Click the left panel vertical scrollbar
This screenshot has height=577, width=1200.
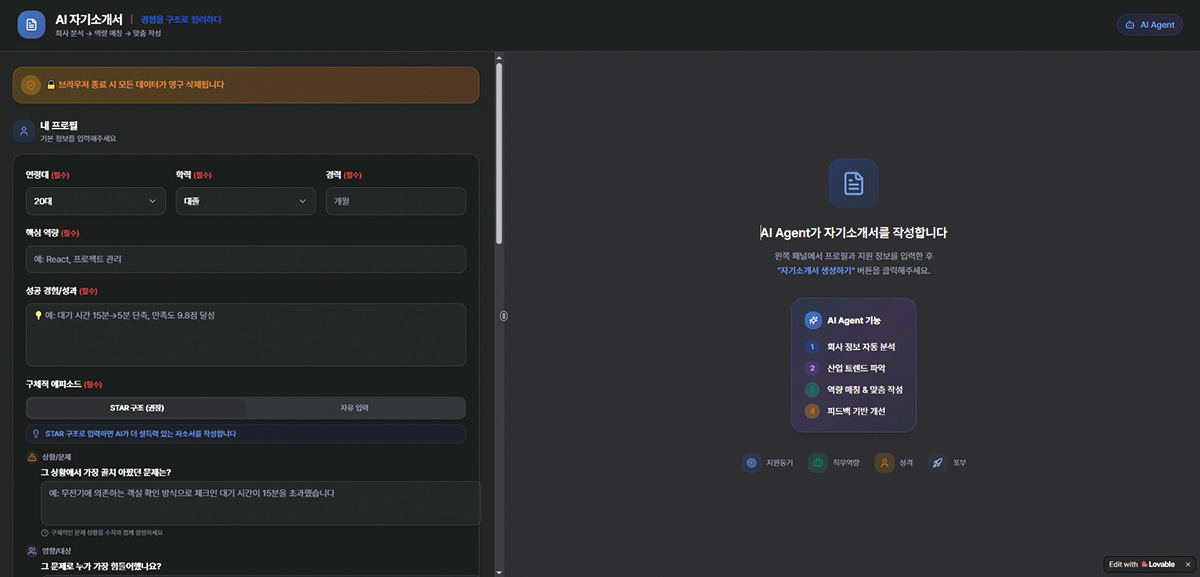(x=499, y=150)
